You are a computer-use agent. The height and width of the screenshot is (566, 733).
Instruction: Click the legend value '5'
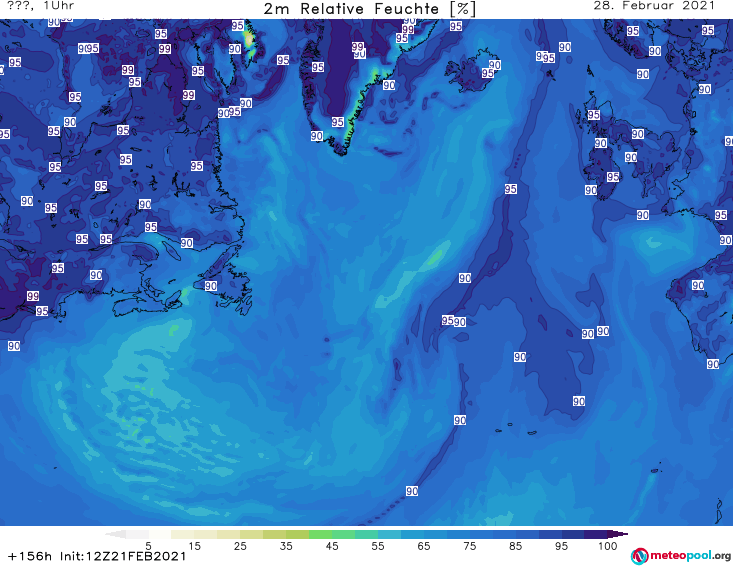[149, 546]
